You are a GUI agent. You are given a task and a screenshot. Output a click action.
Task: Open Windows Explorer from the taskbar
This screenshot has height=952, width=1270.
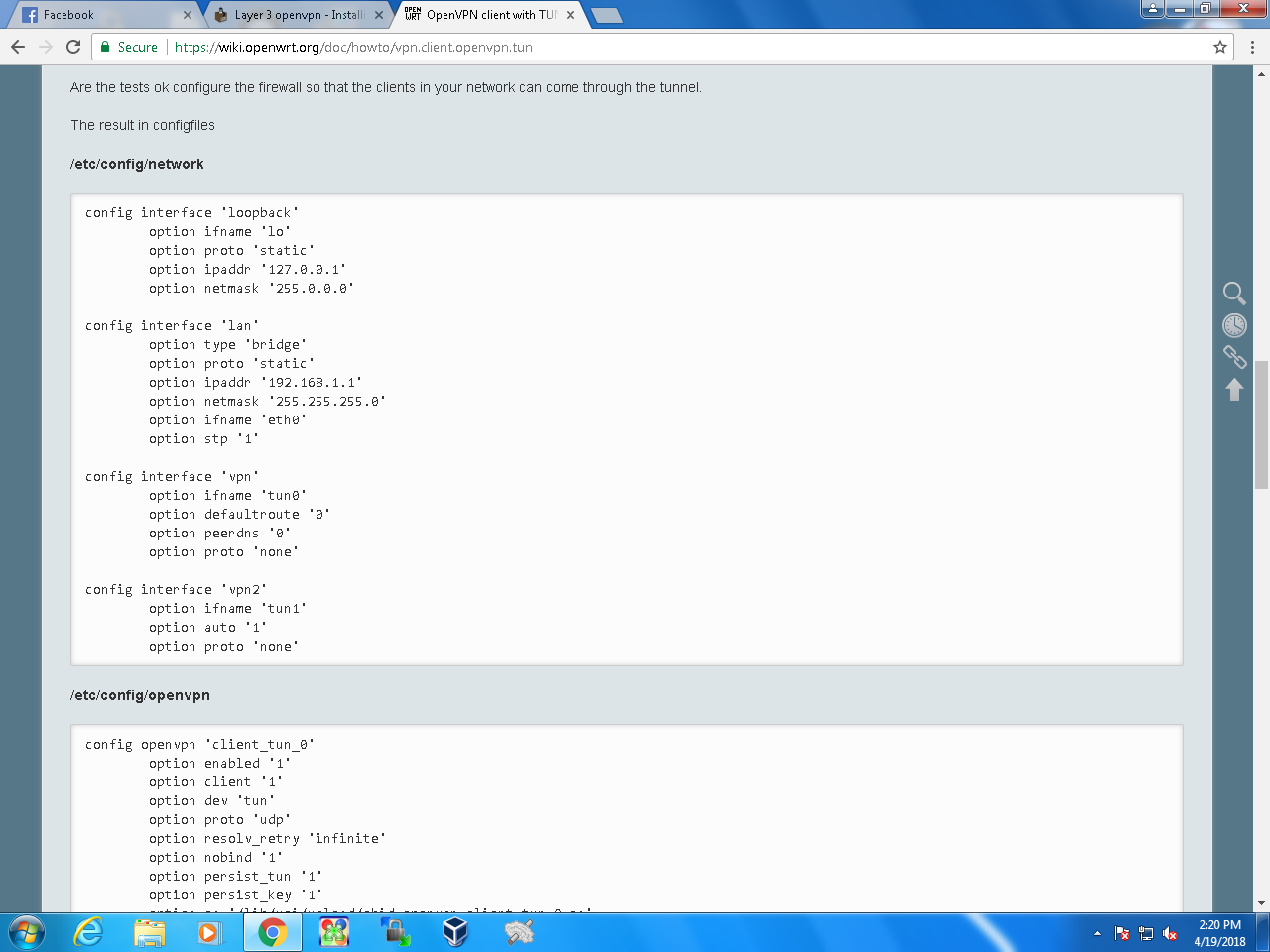click(x=150, y=933)
